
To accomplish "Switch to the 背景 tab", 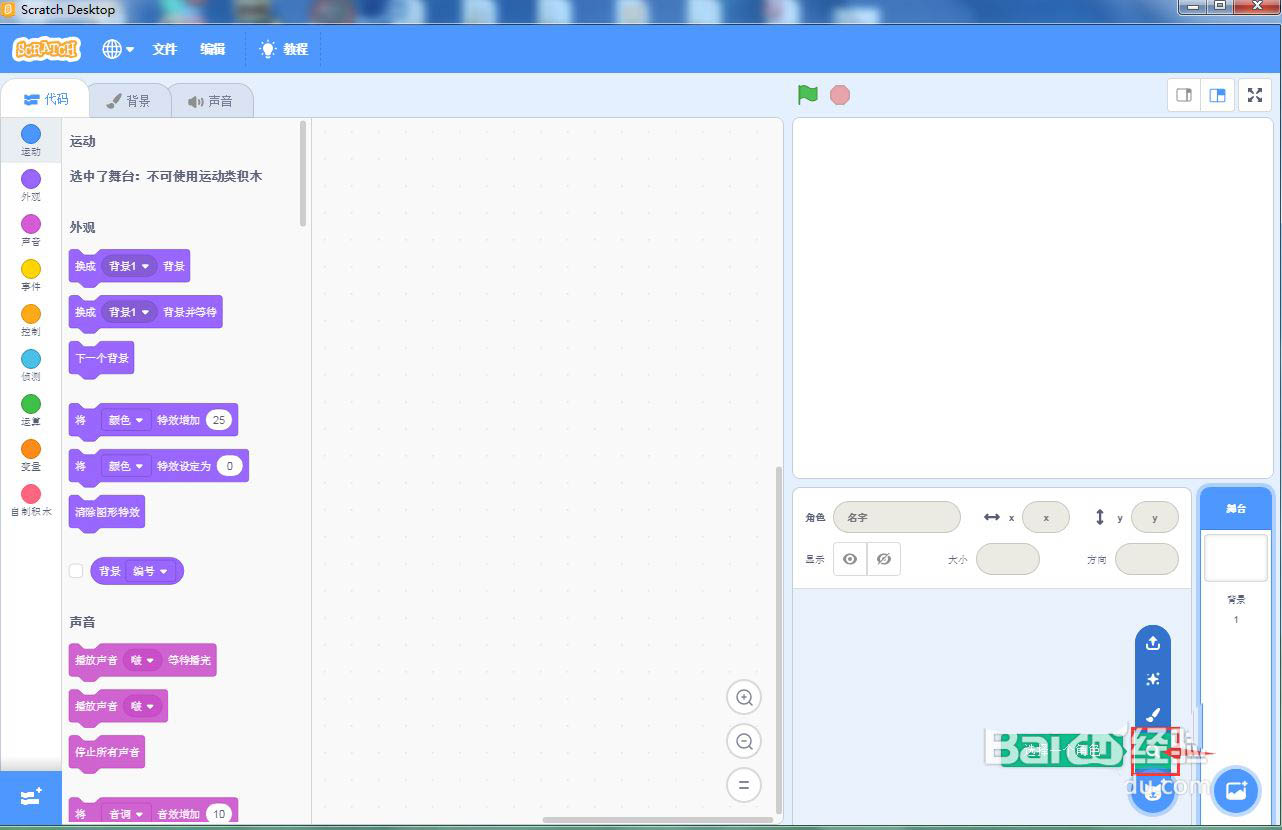I will click(x=128, y=101).
